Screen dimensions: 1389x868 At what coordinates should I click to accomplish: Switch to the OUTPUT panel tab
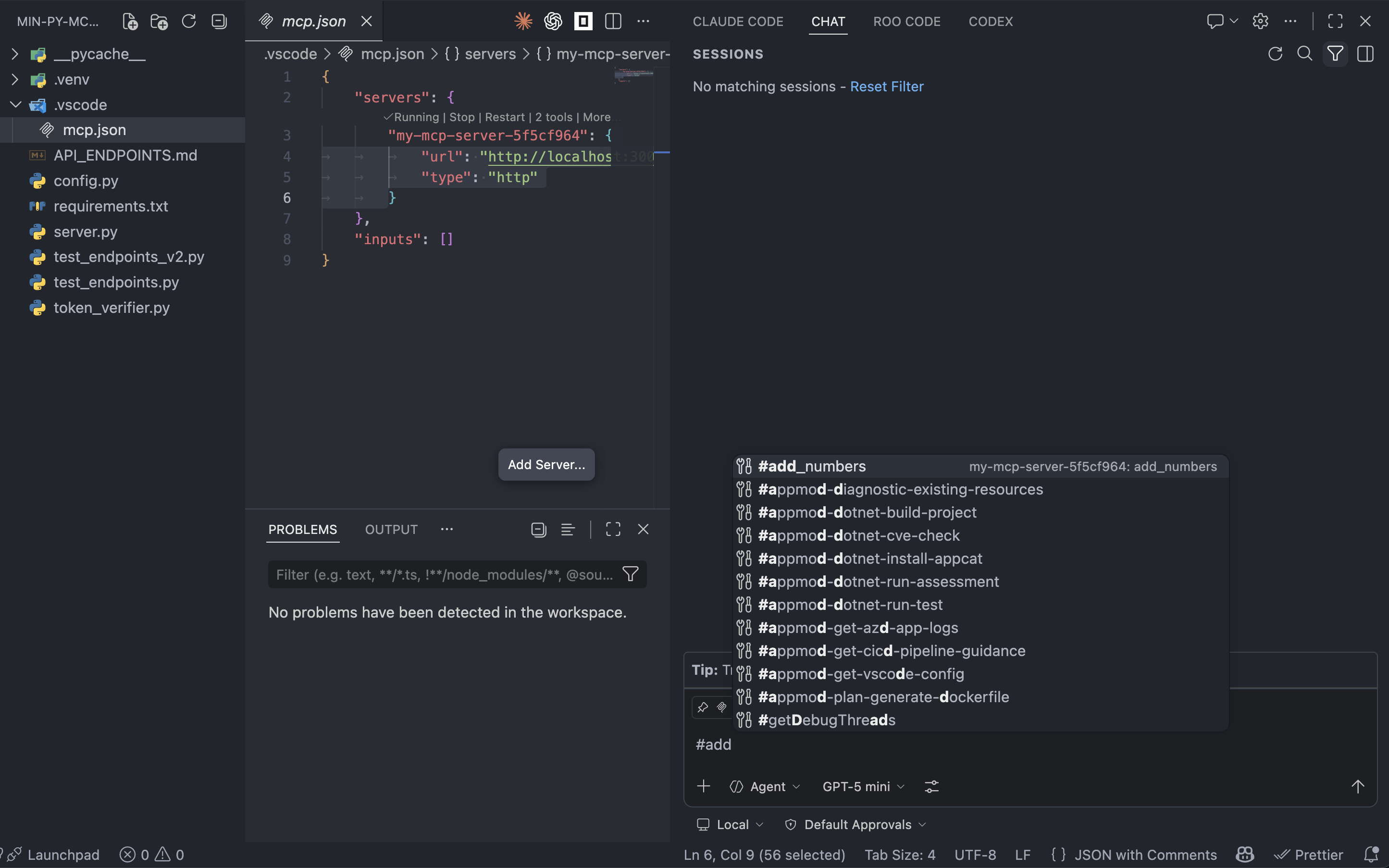tap(391, 529)
